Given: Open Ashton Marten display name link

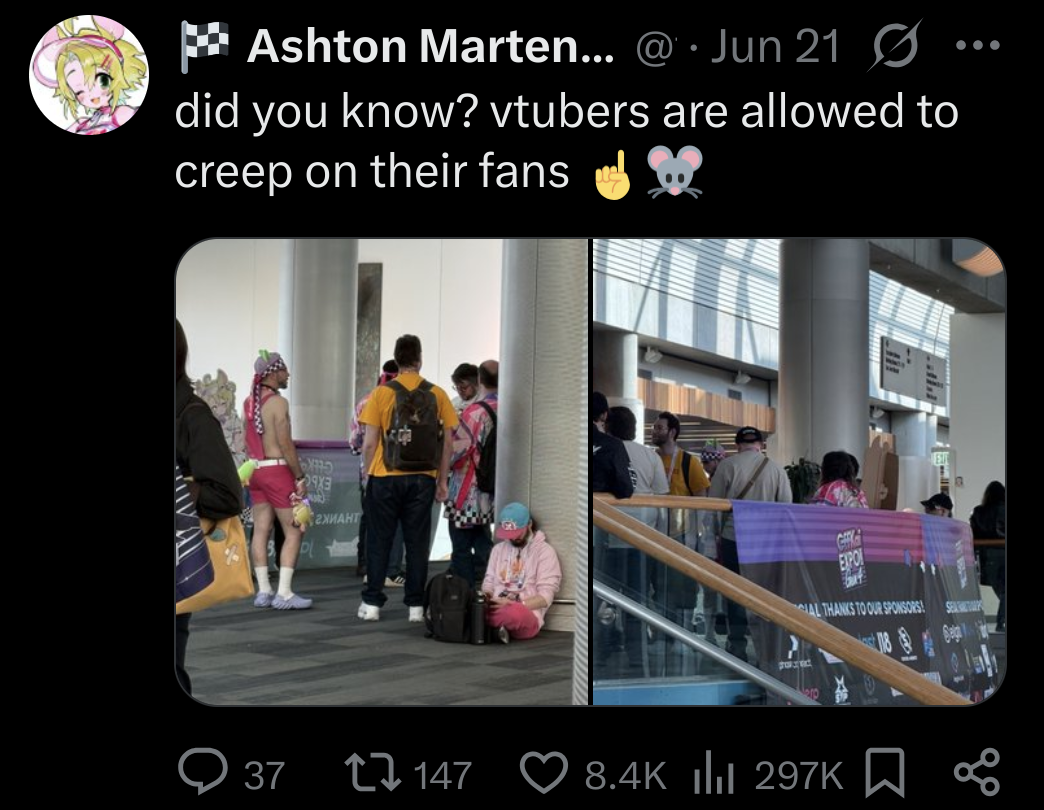Looking at the screenshot, I should (431, 47).
